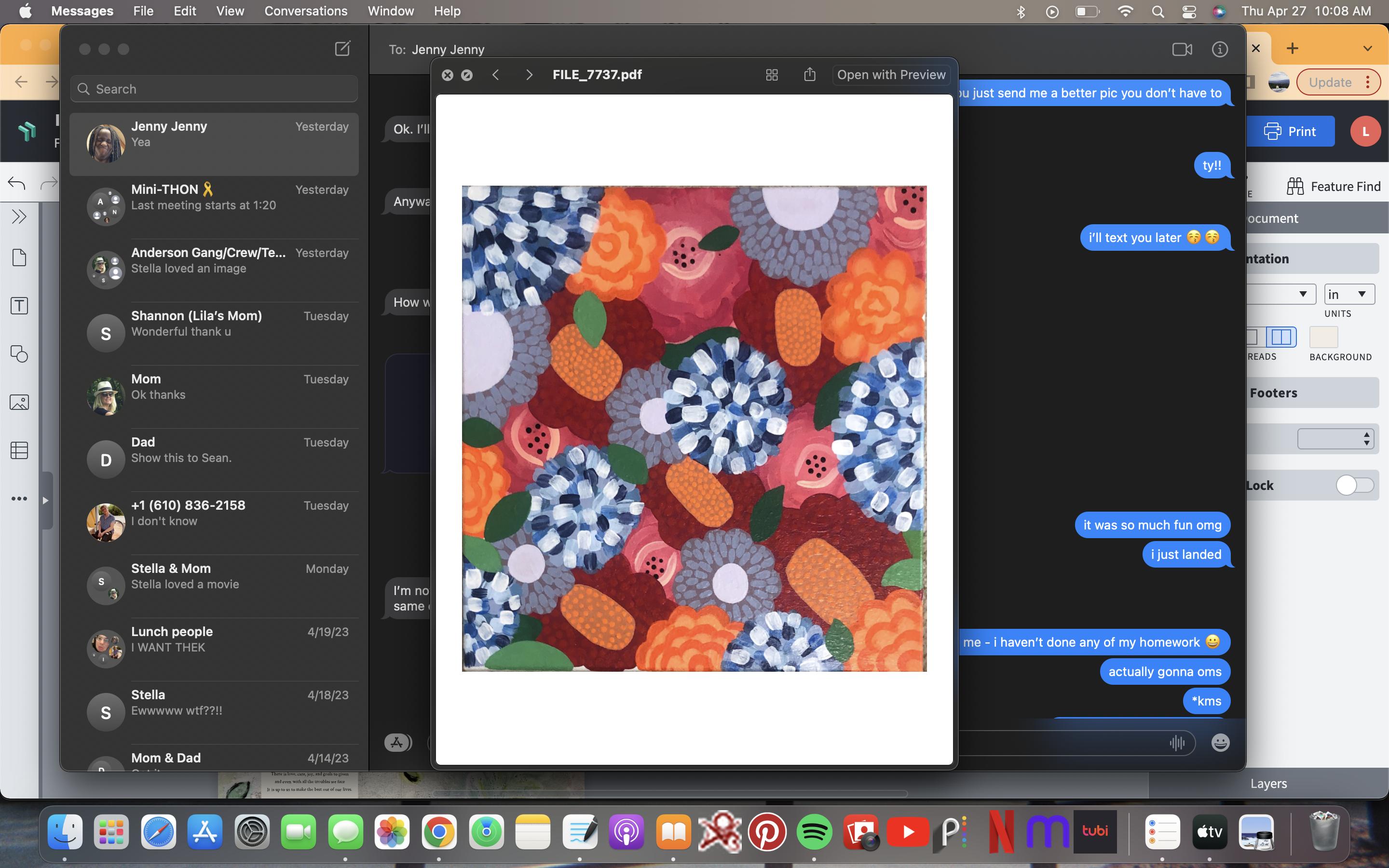
Task: Go to next attachment in Quick Look
Action: [529, 75]
